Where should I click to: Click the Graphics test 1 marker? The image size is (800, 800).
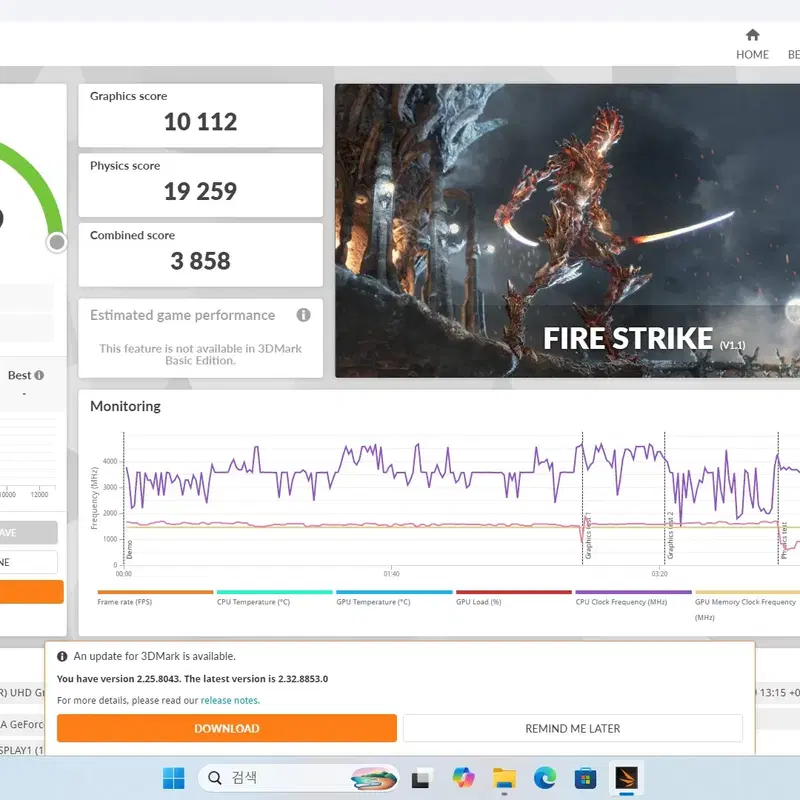coord(588,536)
